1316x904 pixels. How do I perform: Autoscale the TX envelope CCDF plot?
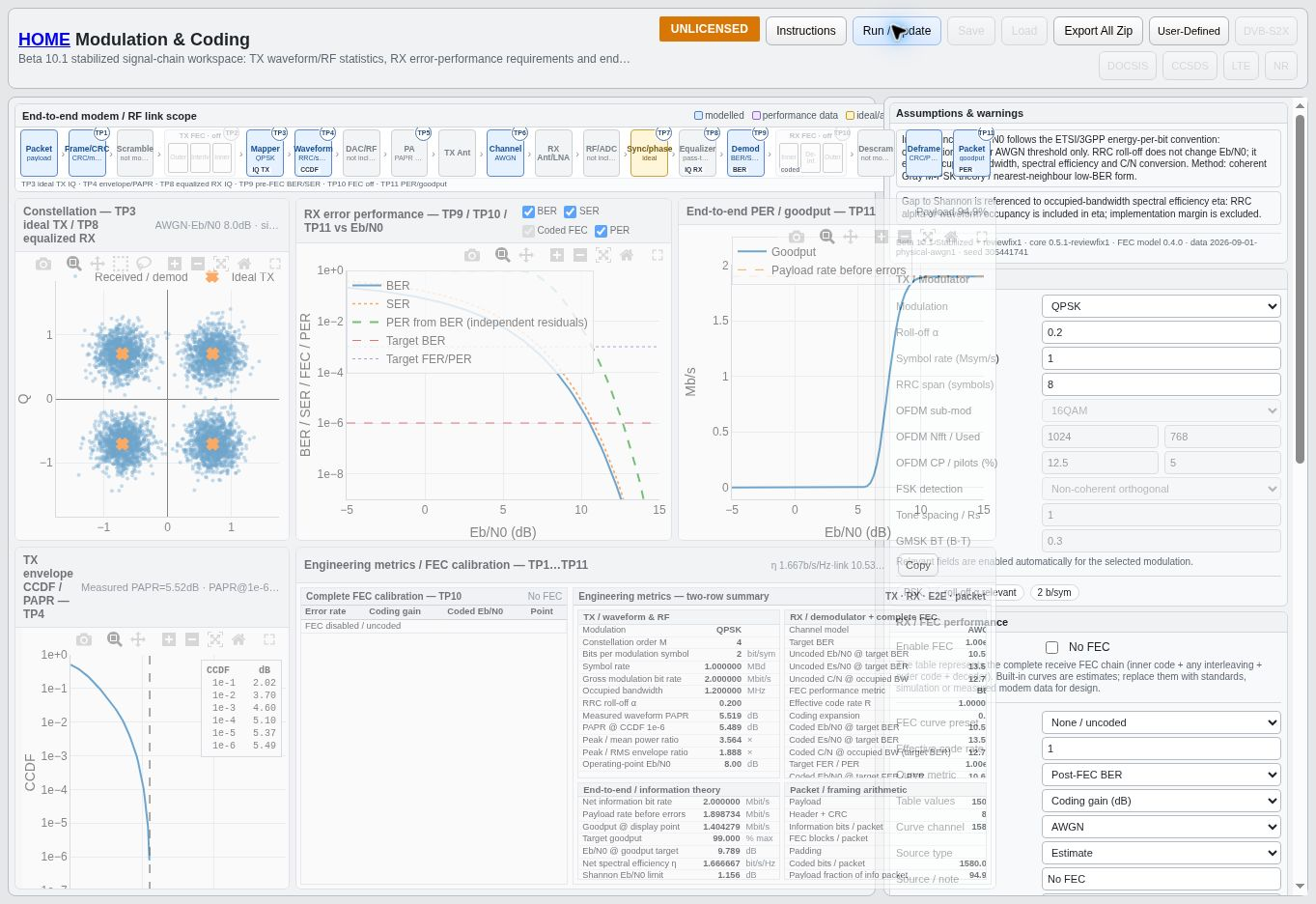click(x=215, y=639)
